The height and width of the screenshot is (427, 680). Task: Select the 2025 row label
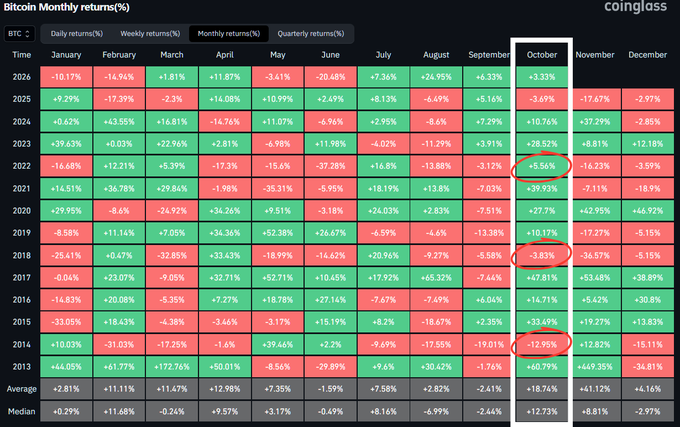point(22,99)
